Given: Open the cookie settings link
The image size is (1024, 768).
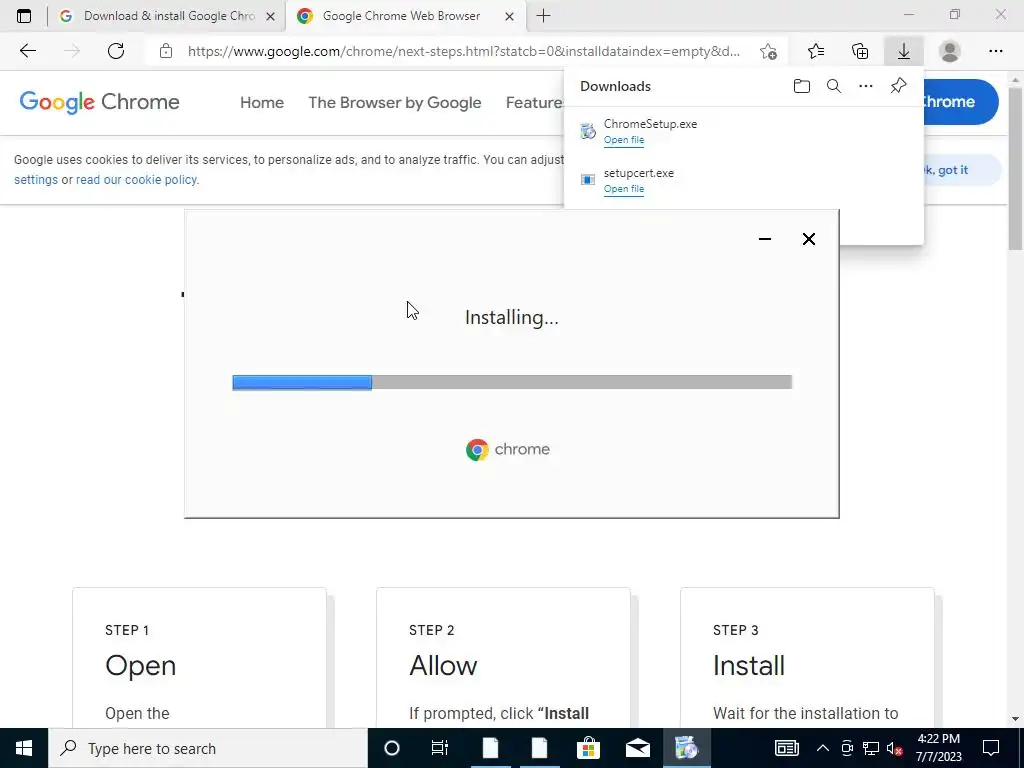Looking at the screenshot, I should [x=36, y=180].
